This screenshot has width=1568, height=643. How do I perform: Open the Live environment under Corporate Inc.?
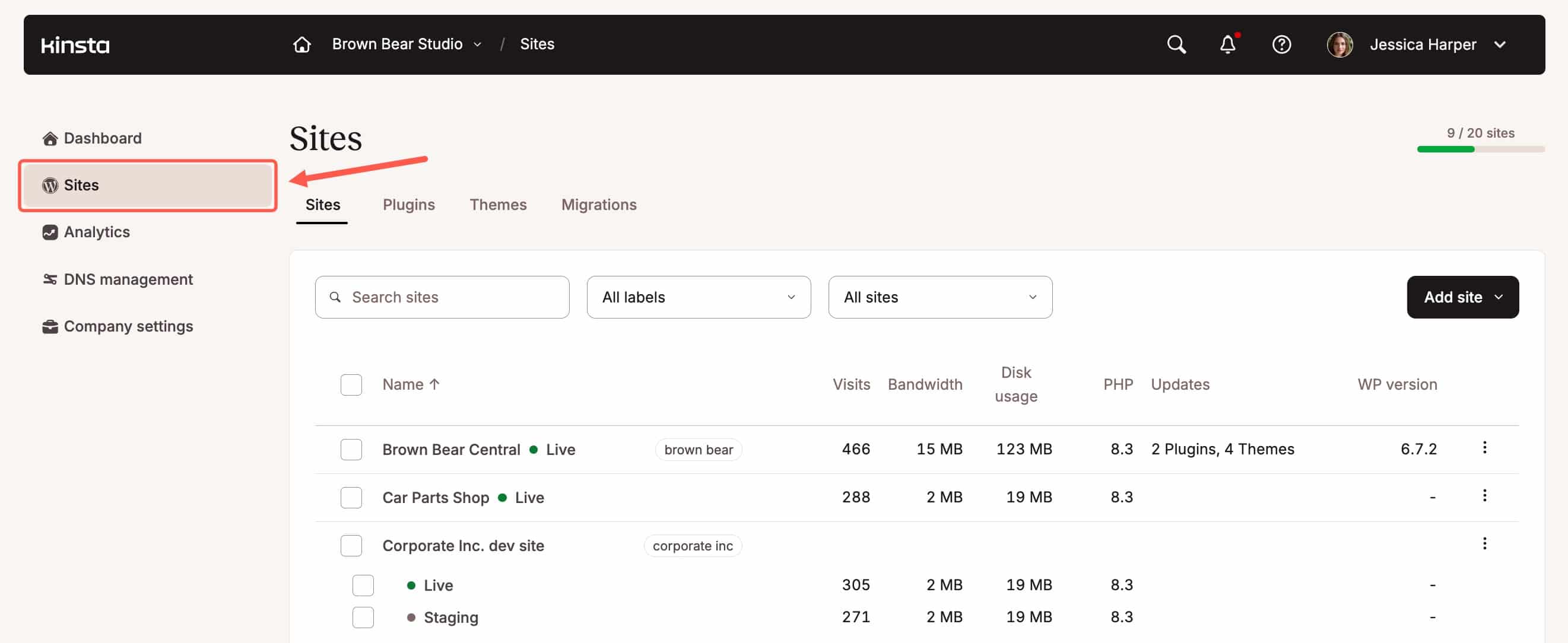[437, 585]
